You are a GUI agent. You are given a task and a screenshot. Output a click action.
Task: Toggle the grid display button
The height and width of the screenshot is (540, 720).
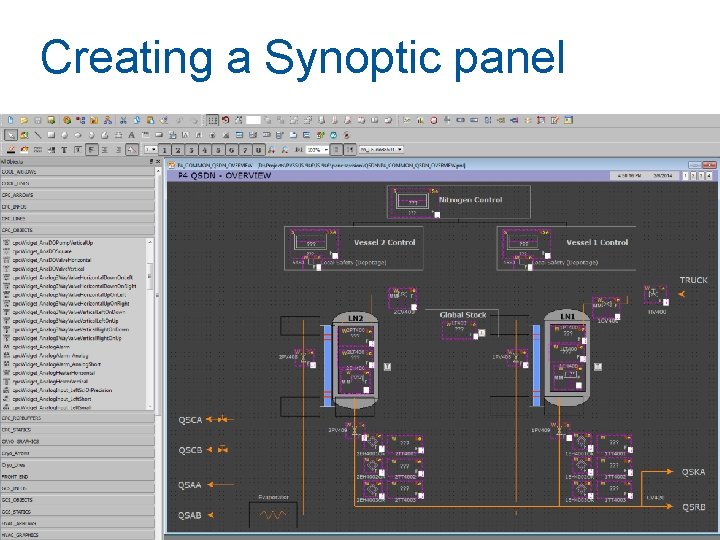click(212, 120)
